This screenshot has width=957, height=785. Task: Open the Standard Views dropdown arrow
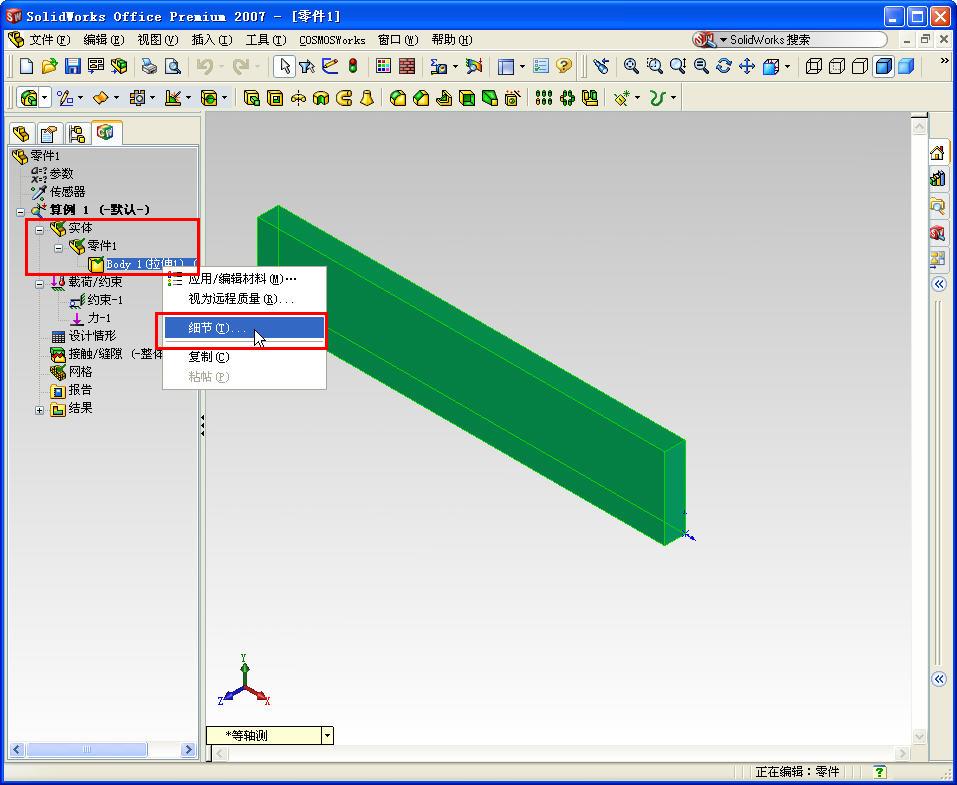click(x=787, y=66)
